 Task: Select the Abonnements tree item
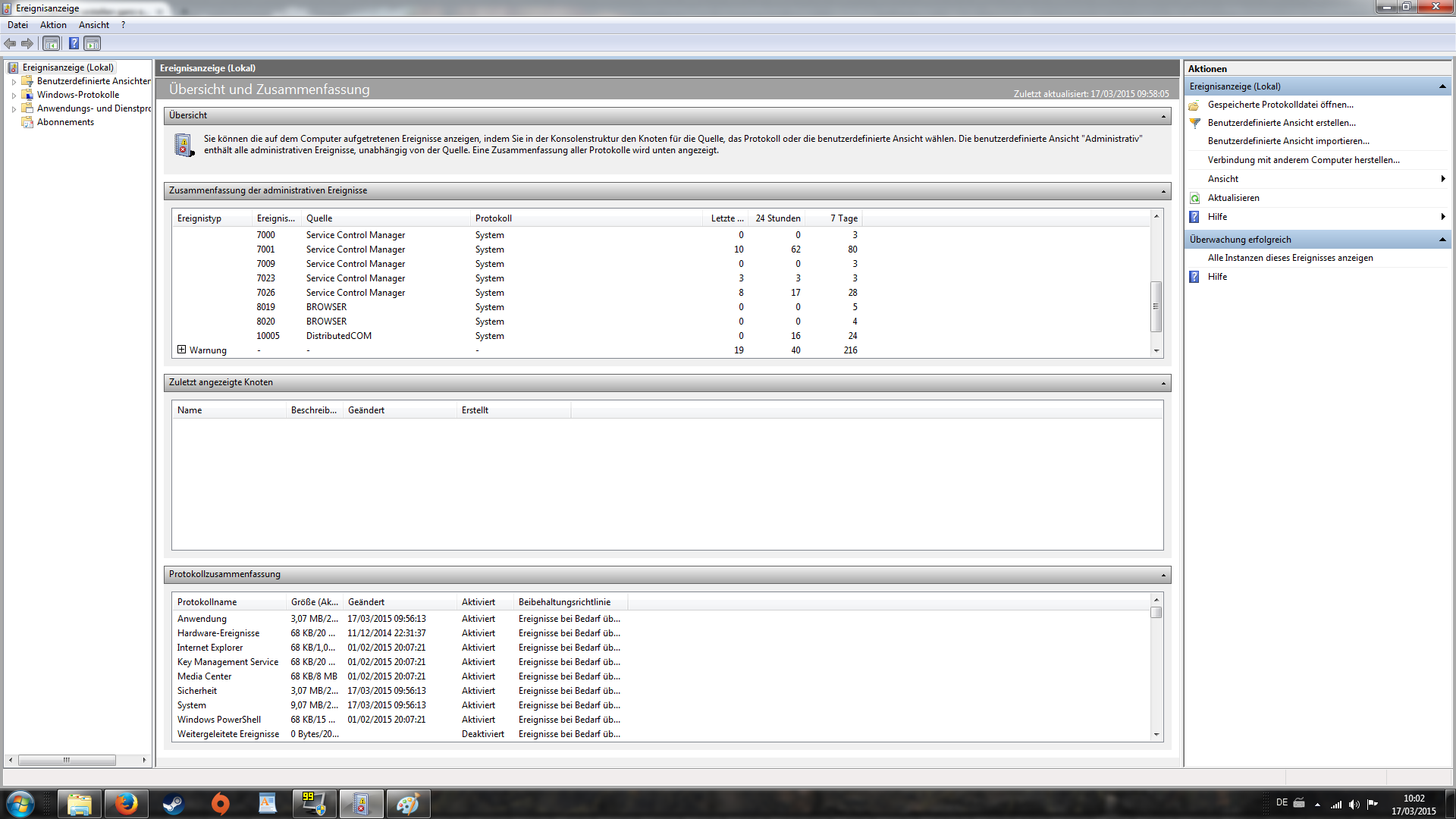click(65, 122)
